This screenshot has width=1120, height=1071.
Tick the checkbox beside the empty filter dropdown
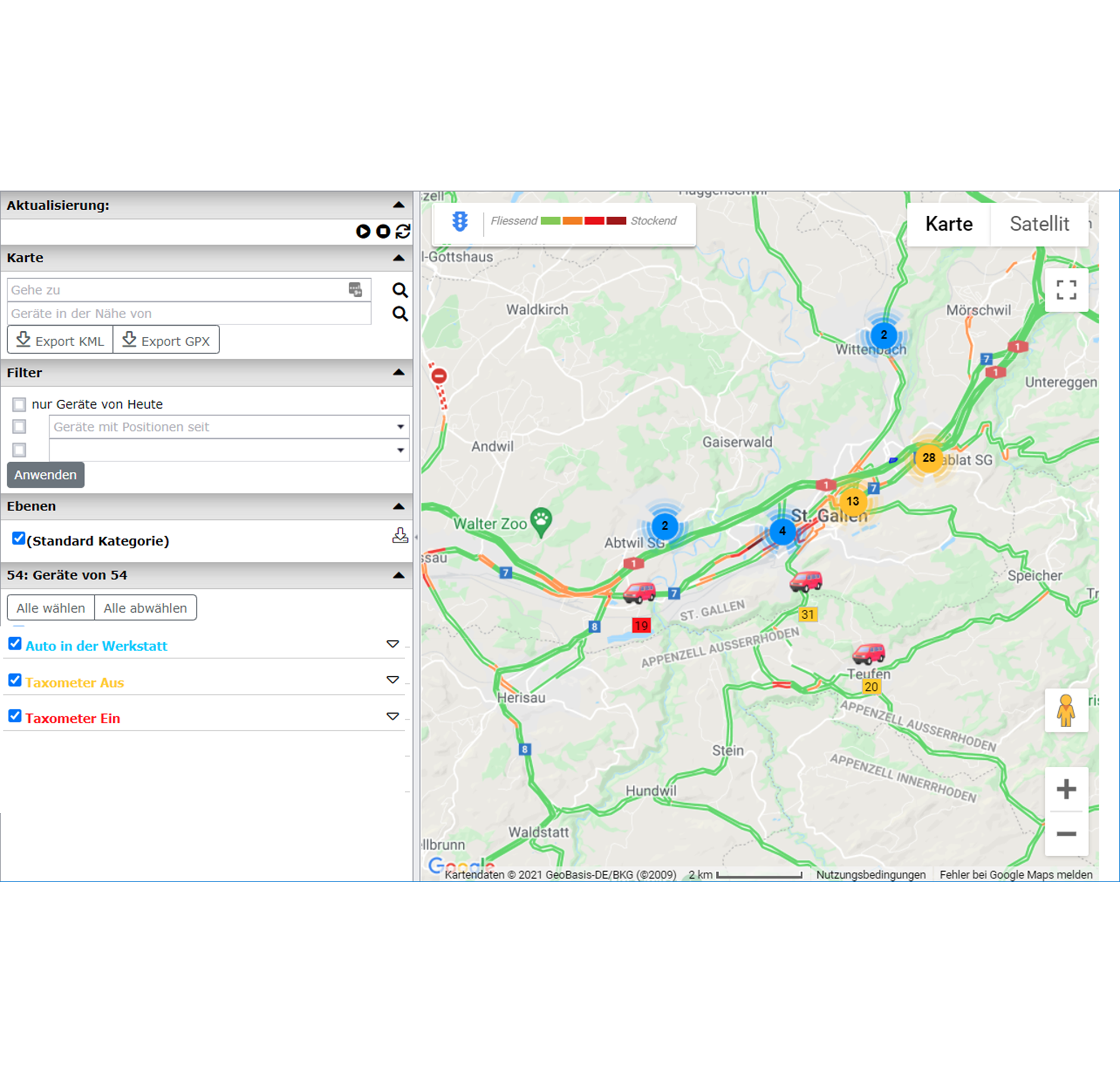(19, 450)
